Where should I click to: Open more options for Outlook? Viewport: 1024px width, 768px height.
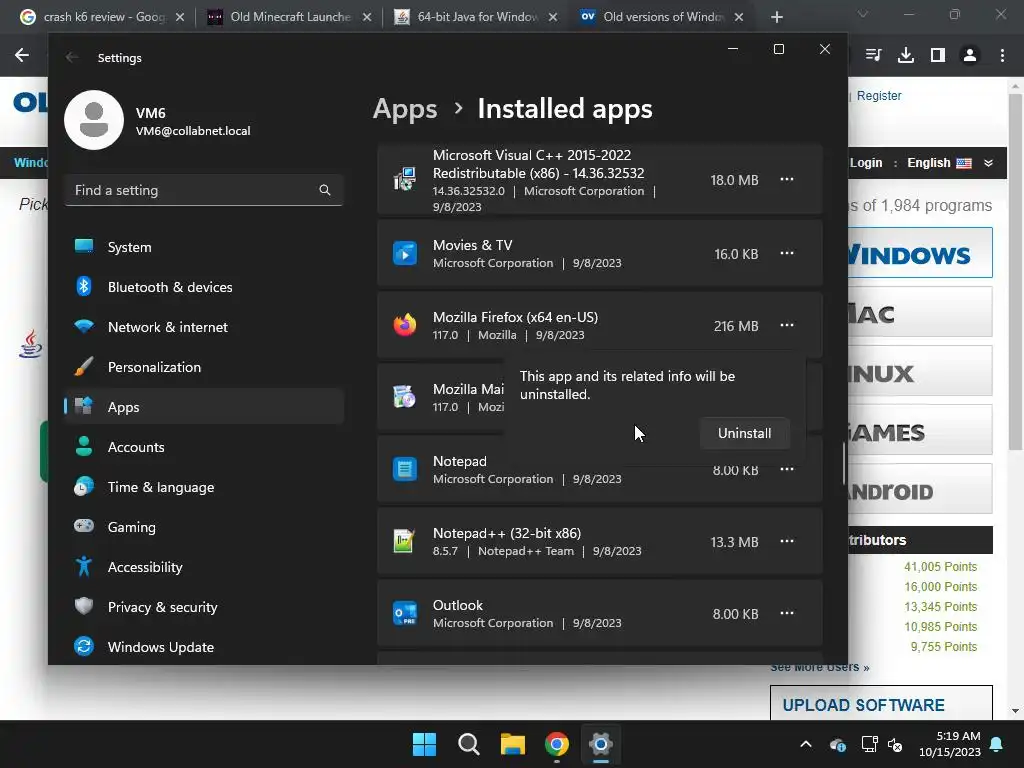click(x=787, y=613)
